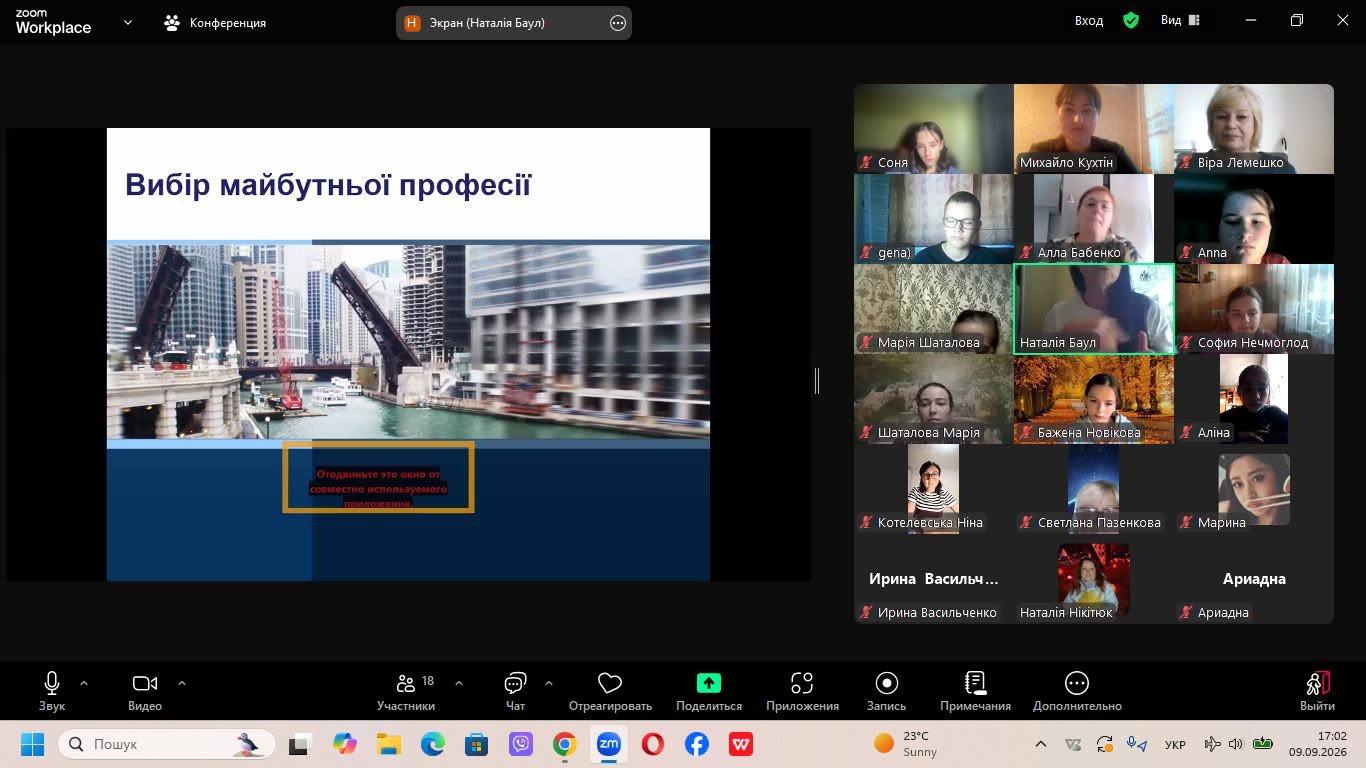The image size is (1366, 768).
Task: Leave the meeting with Выйти button
Action: tap(1318, 691)
